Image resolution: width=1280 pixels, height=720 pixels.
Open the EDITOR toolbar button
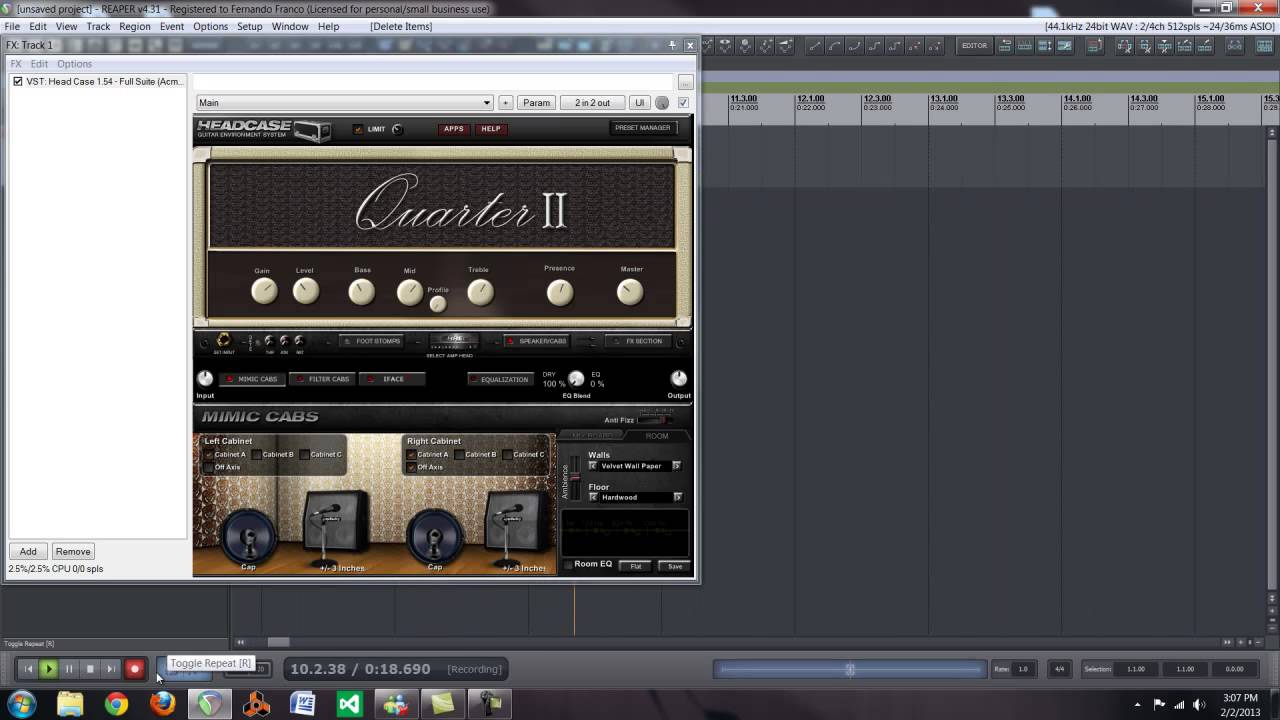pyautogui.click(x=974, y=46)
